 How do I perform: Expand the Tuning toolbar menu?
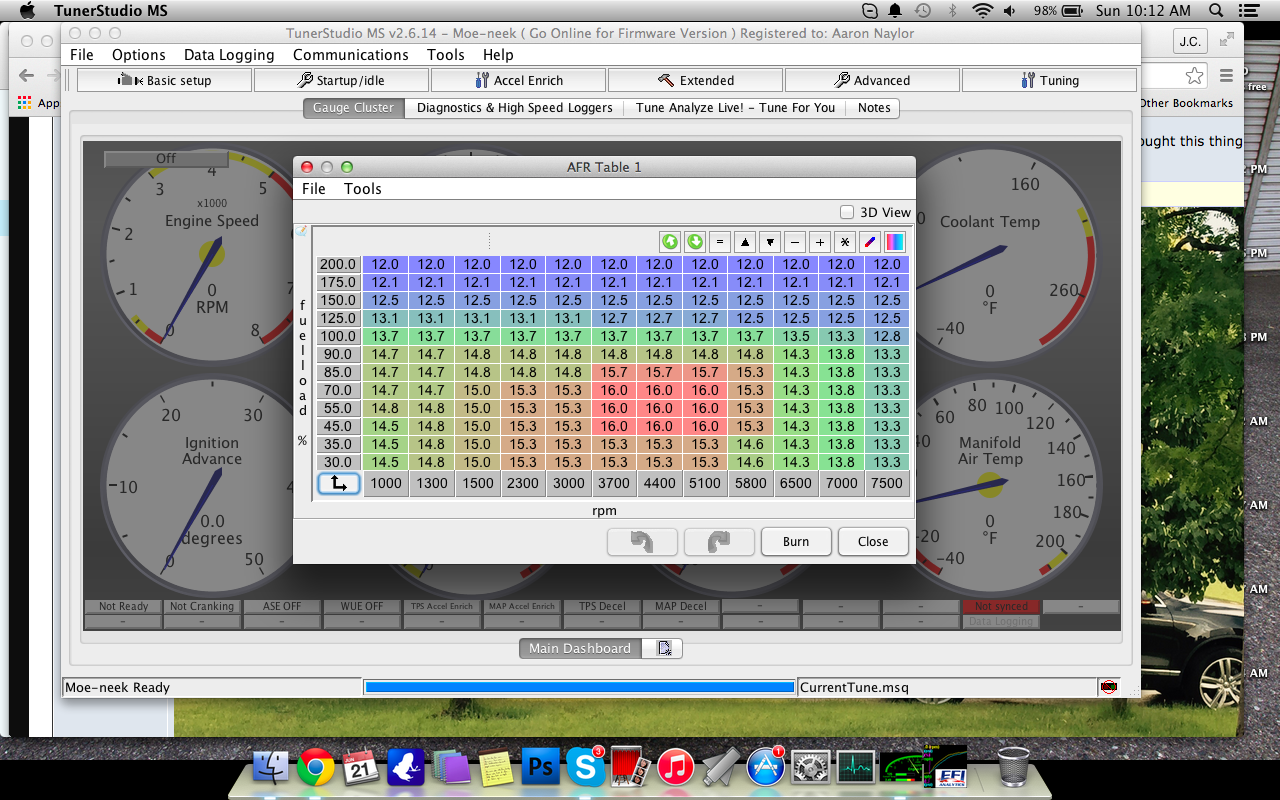pyautogui.click(x=1049, y=80)
